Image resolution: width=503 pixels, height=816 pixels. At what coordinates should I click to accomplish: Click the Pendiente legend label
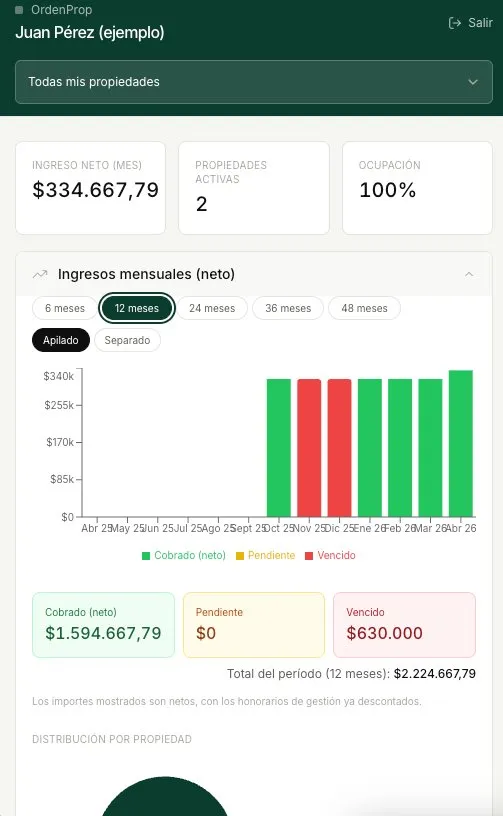pos(272,556)
